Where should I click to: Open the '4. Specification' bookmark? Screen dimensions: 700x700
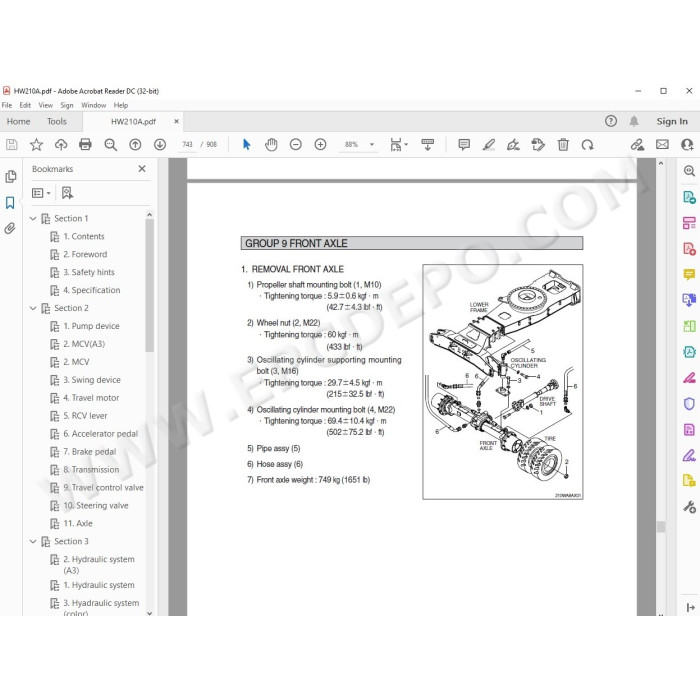point(92,290)
